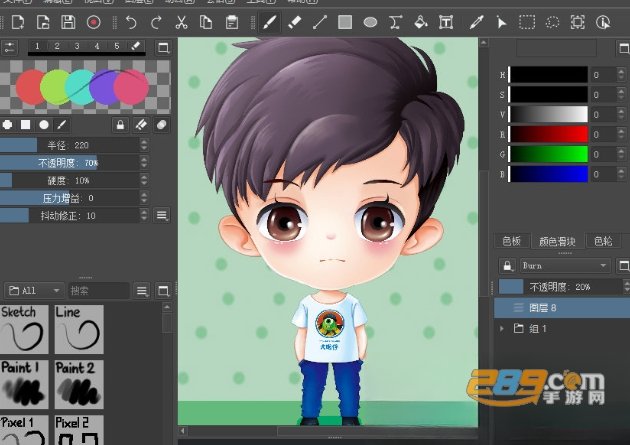Select the text frame tool
The height and width of the screenshot is (445, 630).
click(446, 22)
